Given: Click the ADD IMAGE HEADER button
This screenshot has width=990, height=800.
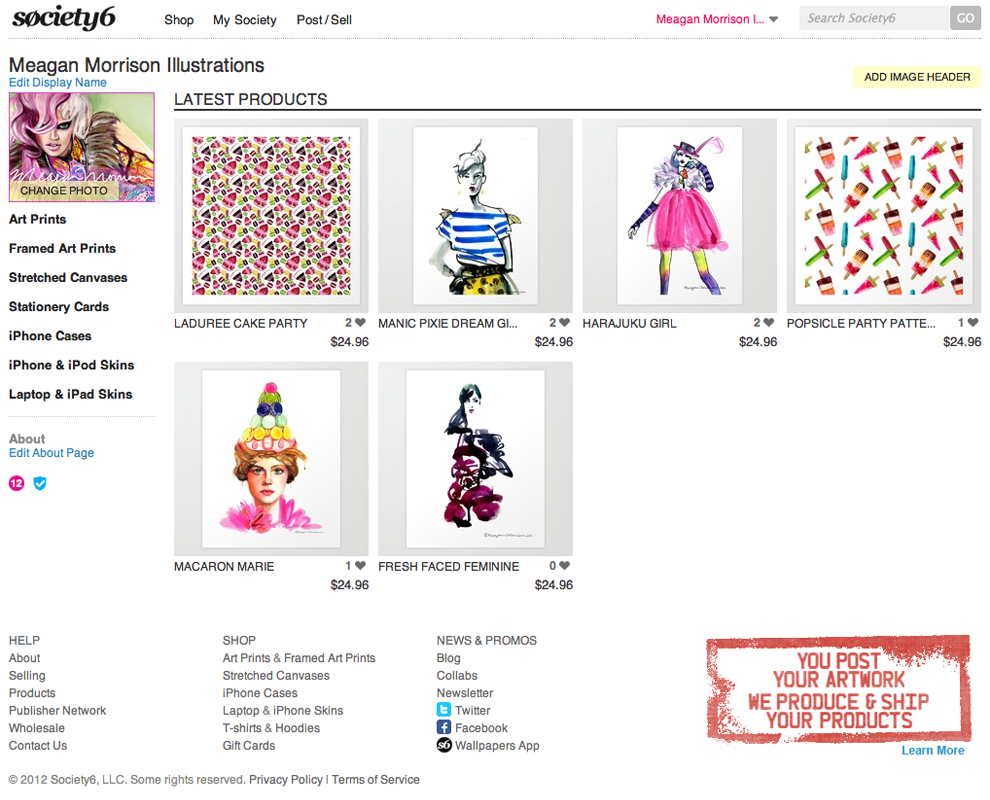Looking at the screenshot, I should click(x=917, y=77).
